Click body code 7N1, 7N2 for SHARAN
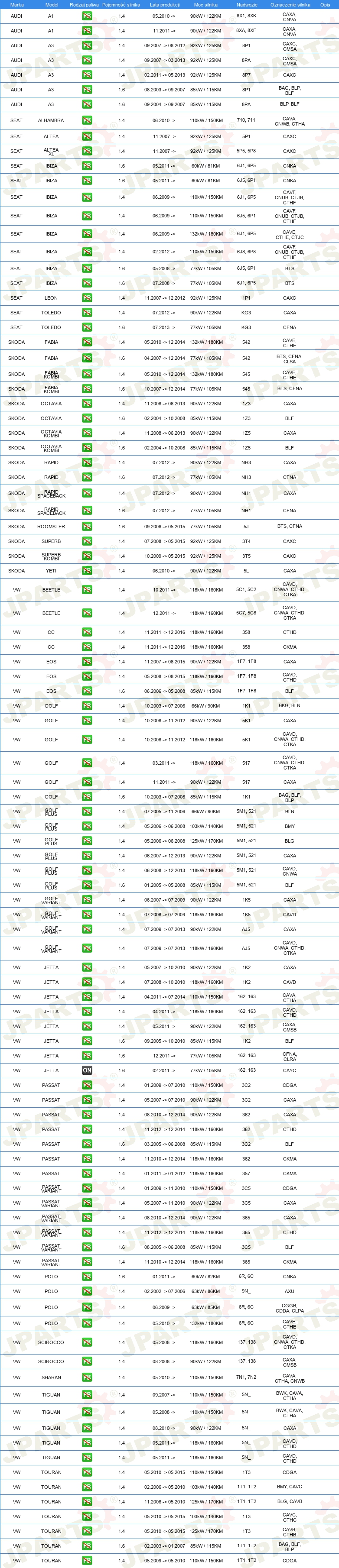This screenshot has height=1568, width=339. click(246, 1377)
